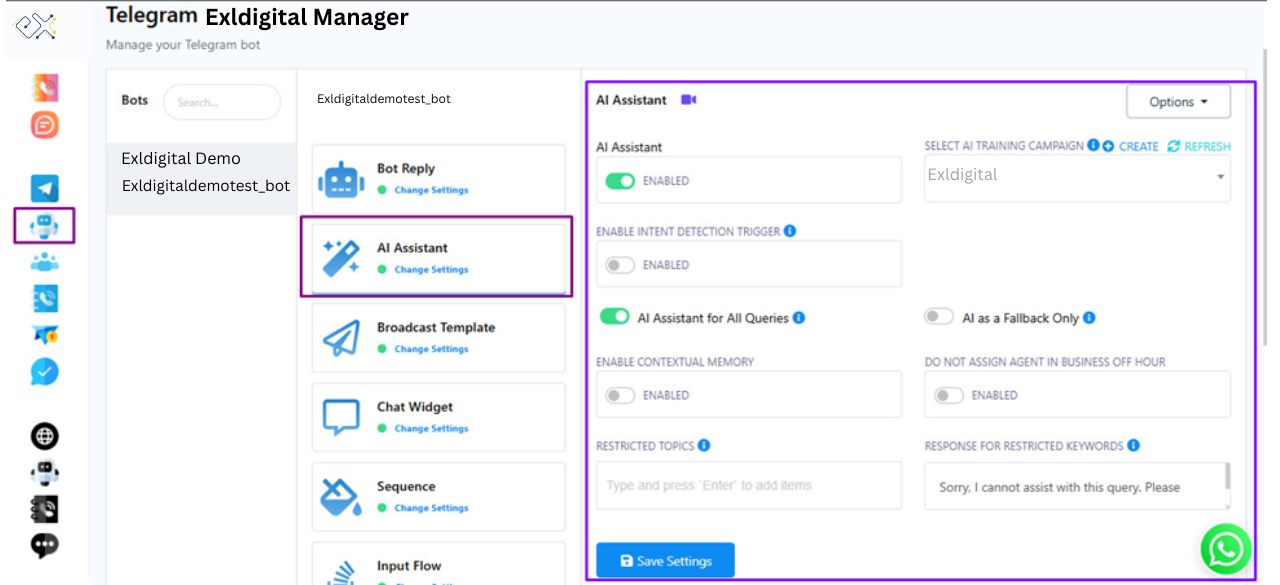This screenshot has width=1280, height=585.
Task: Open the Input Flow settings card
Action: [x=438, y=564]
